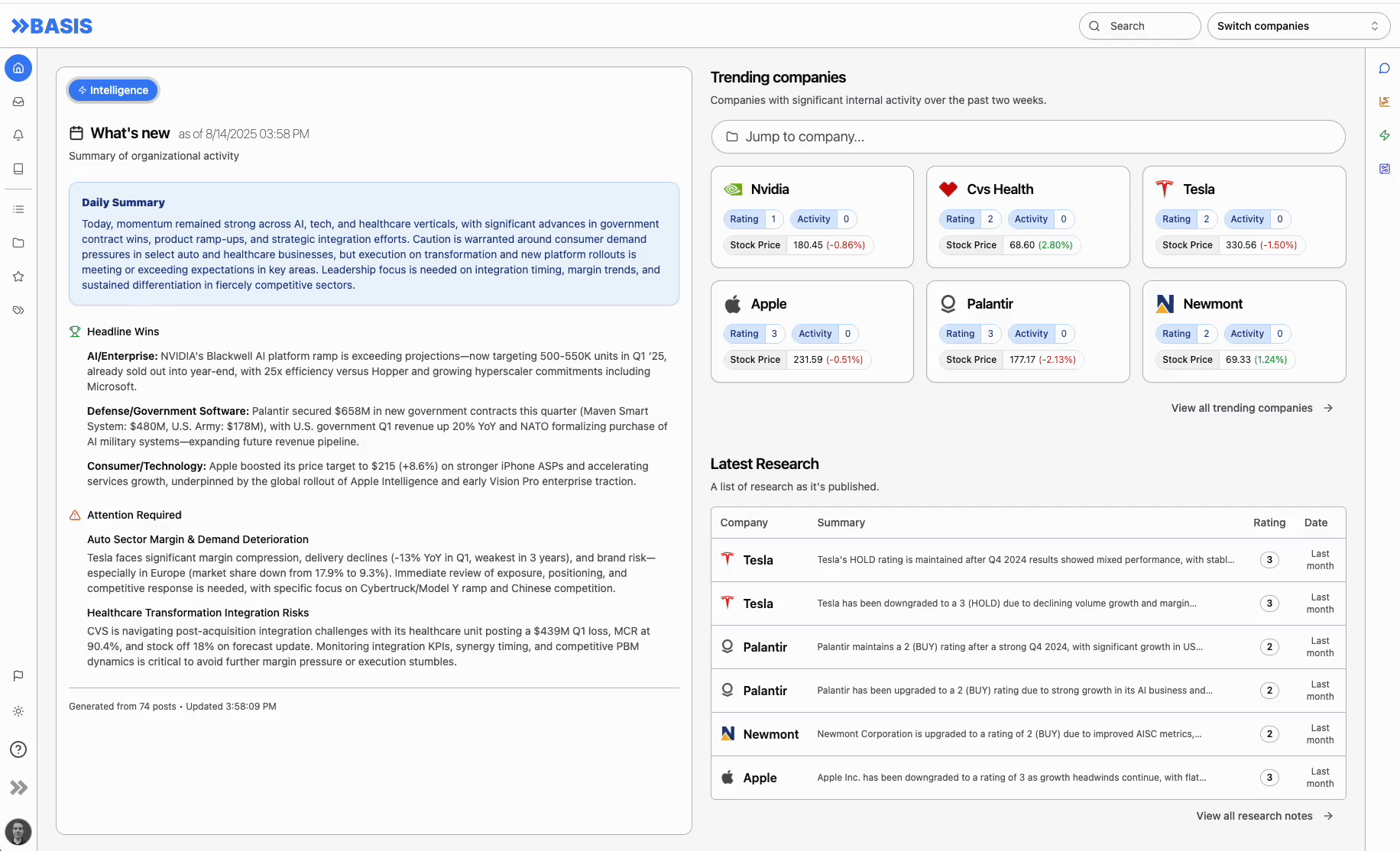Click View all research notes link

coord(1264,816)
